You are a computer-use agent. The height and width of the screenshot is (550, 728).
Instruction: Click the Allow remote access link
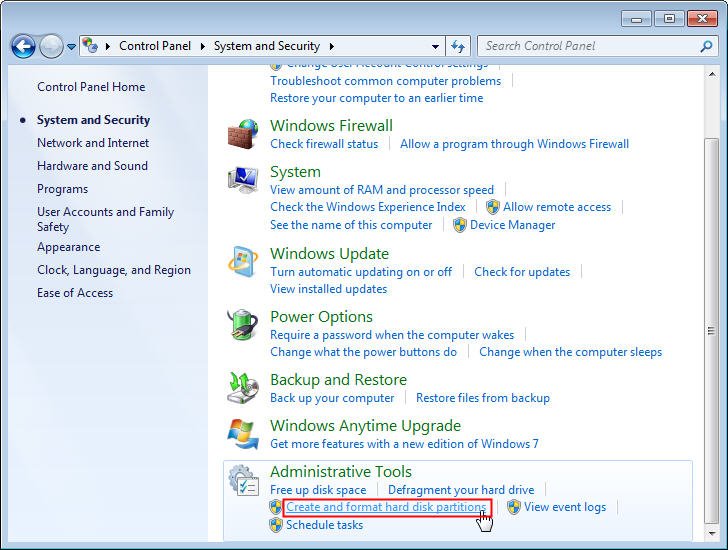click(x=557, y=207)
